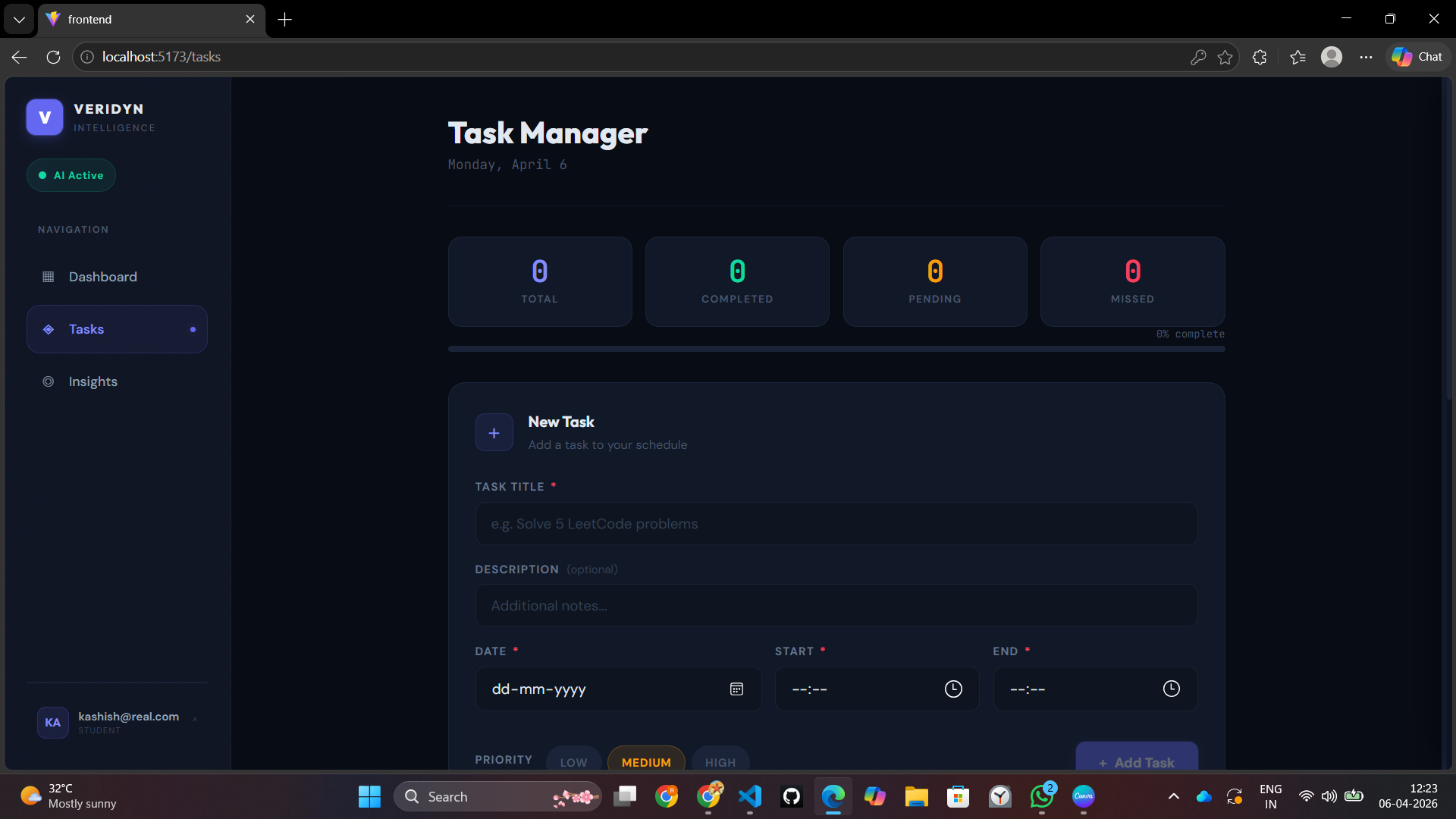Bookmark this page with the star icon
The image size is (1456, 819).
[x=1225, y=57]
